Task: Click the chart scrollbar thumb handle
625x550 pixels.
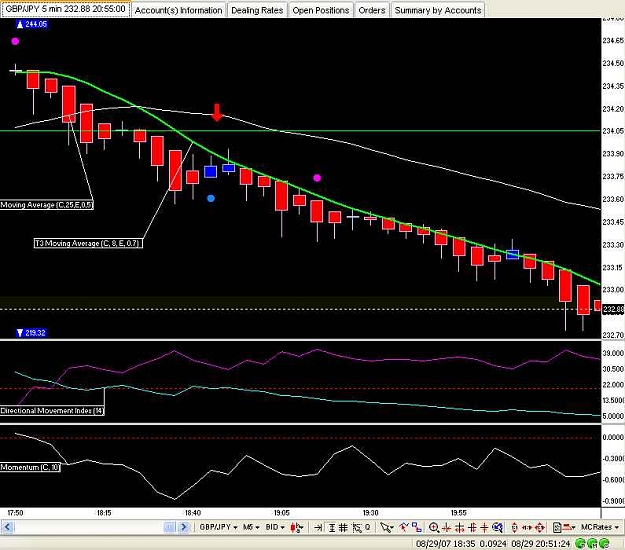Action: coord(169,527)
